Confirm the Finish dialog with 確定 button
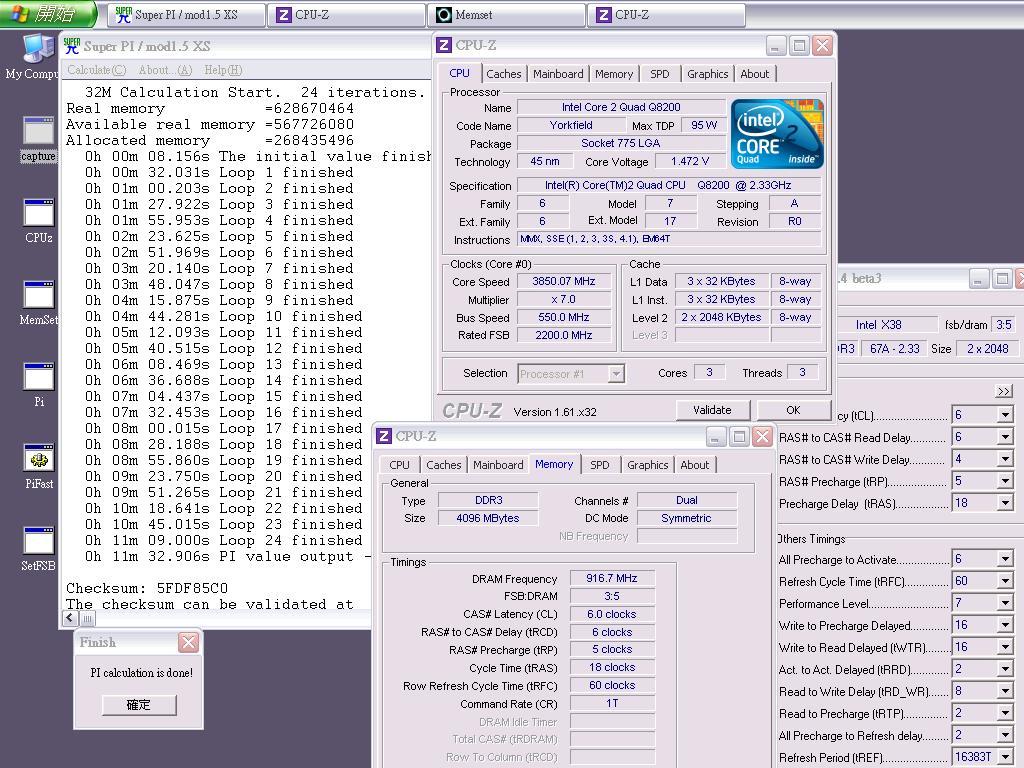Image resolution: width=1024 pixels, height=768 pixels. click(138, 705)
